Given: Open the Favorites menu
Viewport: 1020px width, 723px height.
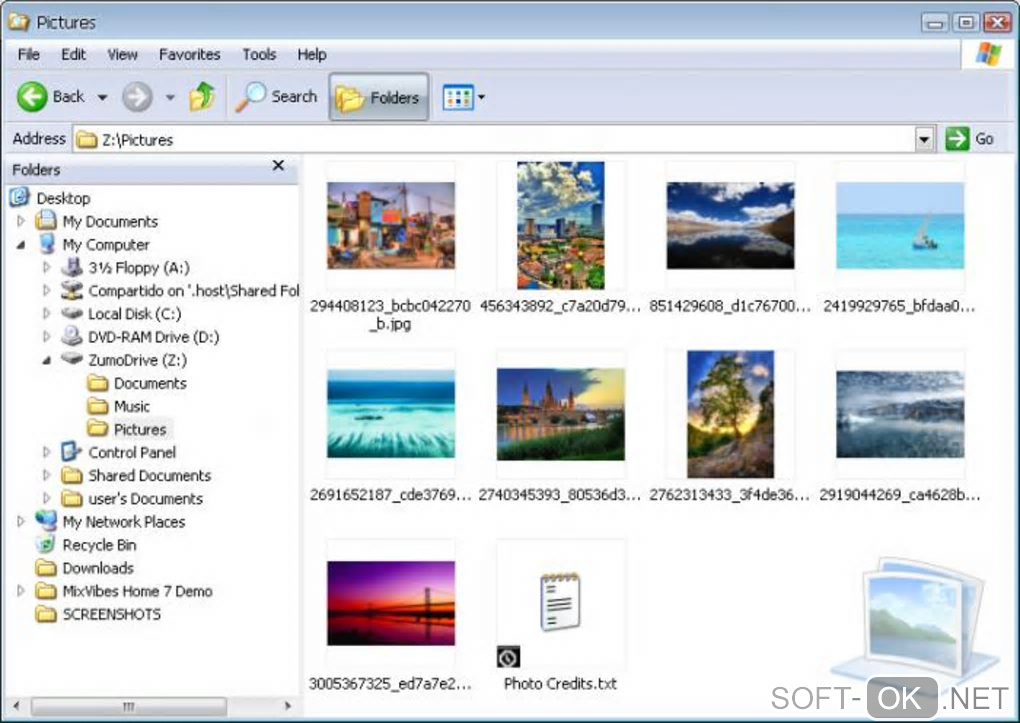Looking at the screenshot, I should pos(189,55).
